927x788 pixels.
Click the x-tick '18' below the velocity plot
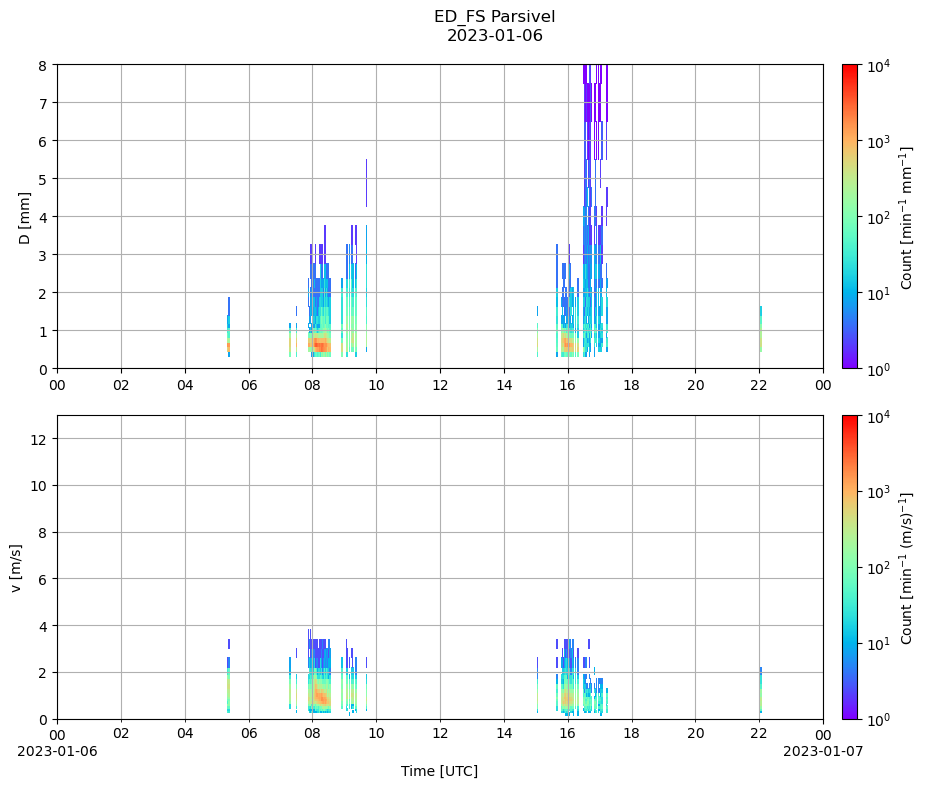point(631,733)
